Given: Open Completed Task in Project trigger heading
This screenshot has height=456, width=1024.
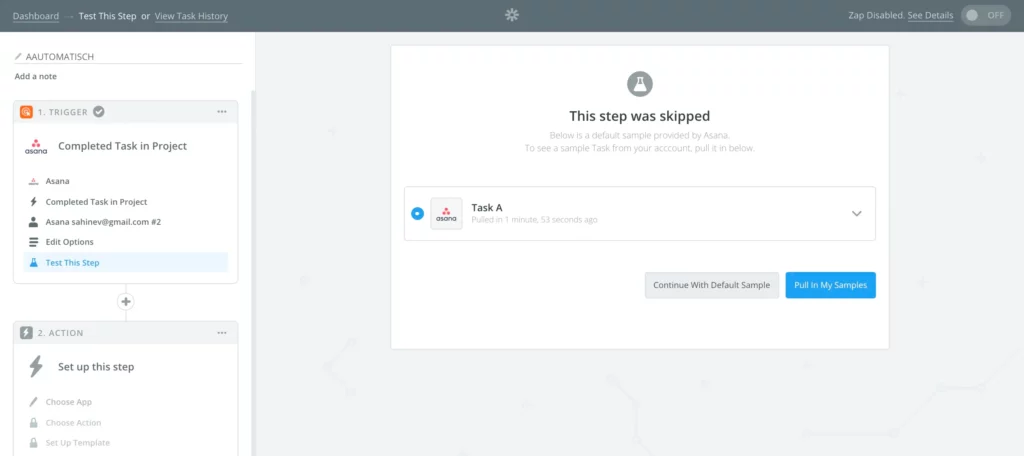Looking at the screenshot, I should pos(123,146).
